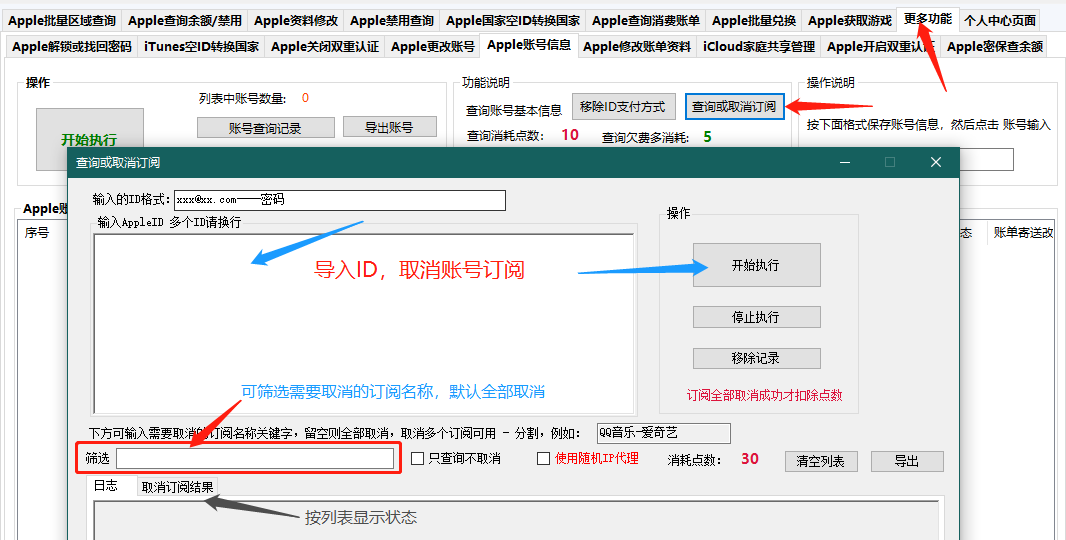Focus the QQ音乐-爱奇艺 example field
The width and height of the screenshot is (1066, 540).
pos(664,433)
